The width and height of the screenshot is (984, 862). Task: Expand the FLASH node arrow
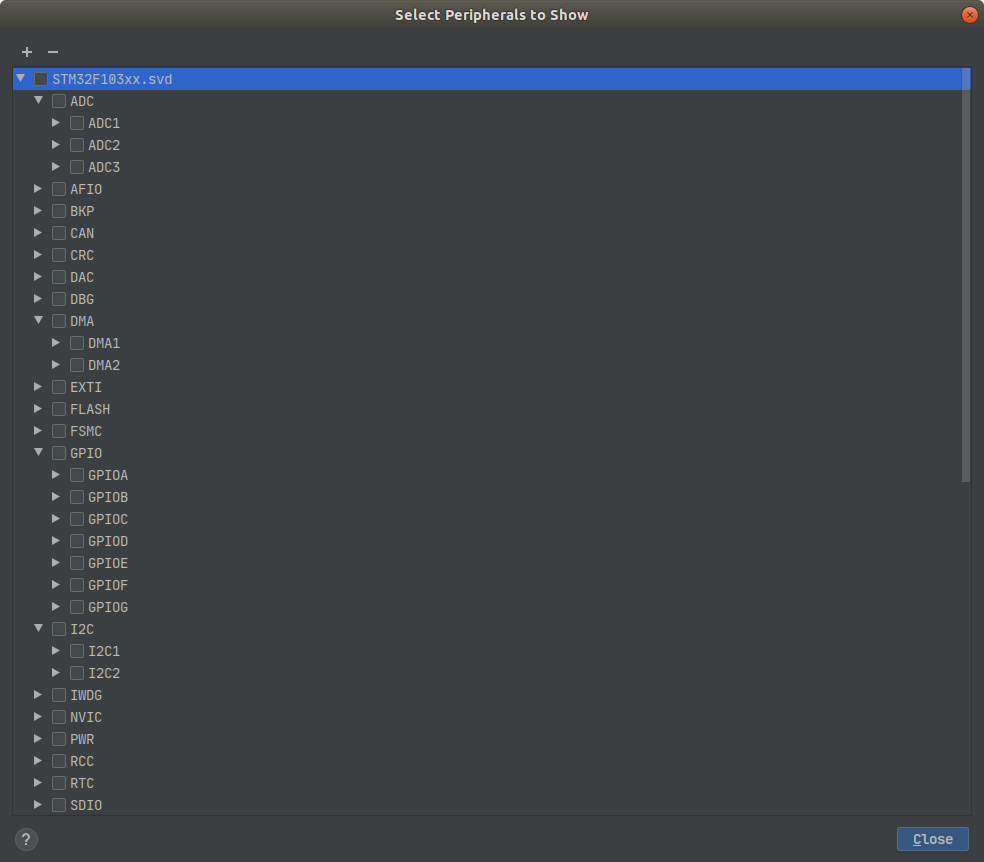coord(38,409)
